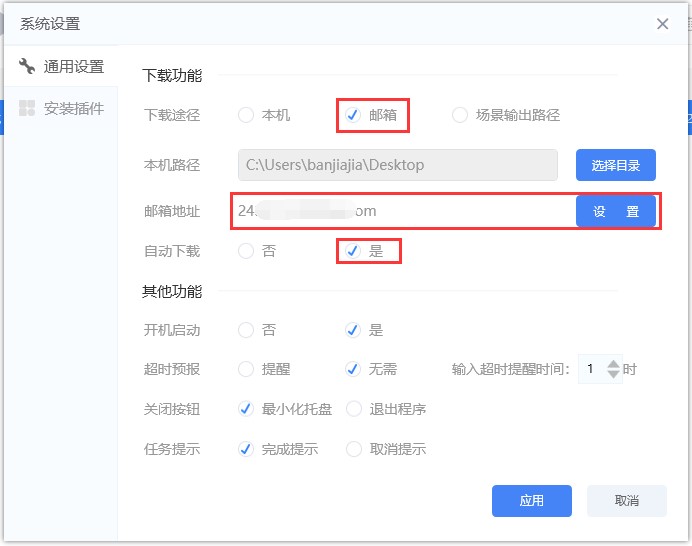Decrease timeout hours with down arrow

click(613, 374)
